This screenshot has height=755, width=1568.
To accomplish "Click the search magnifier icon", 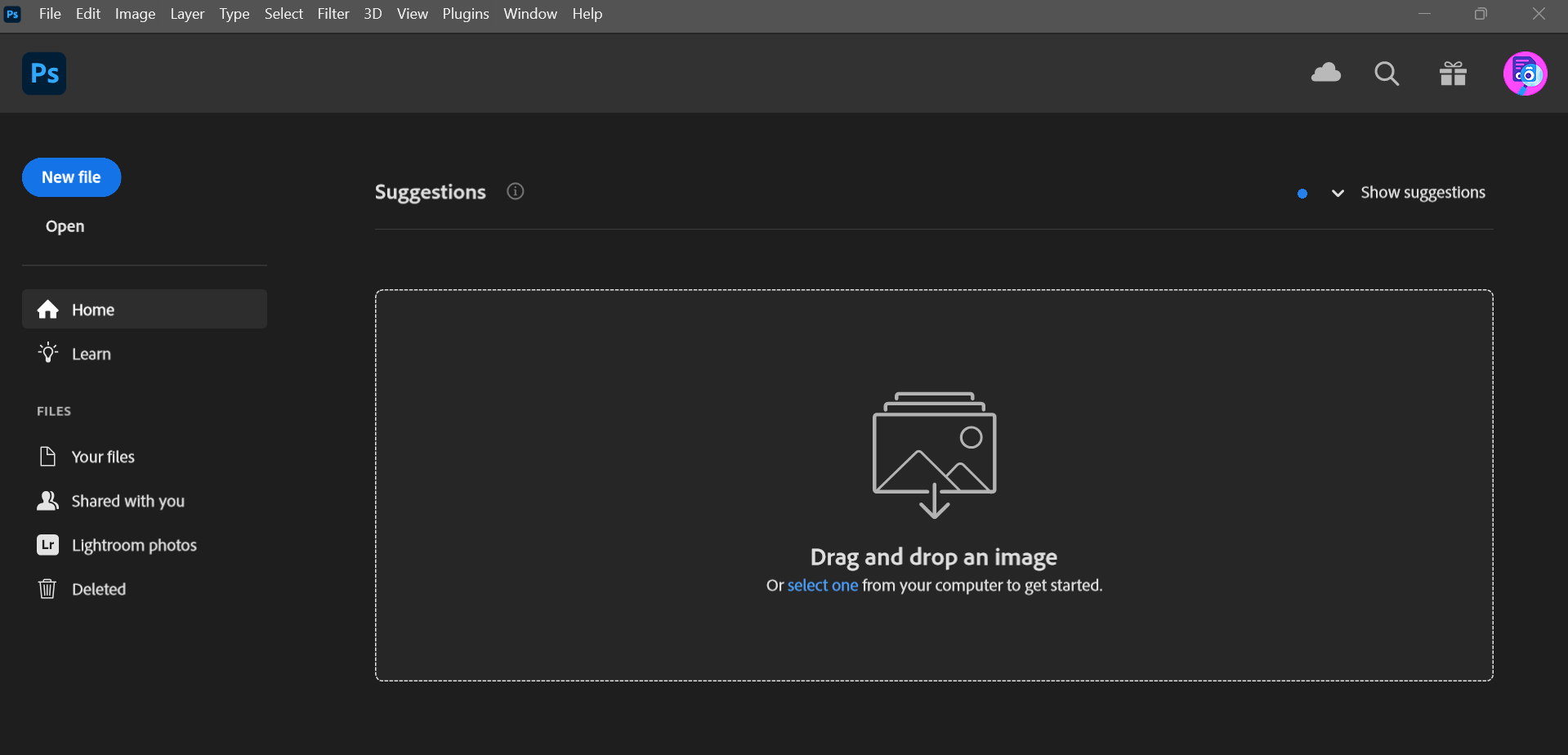I will [x=1386, y=74].
